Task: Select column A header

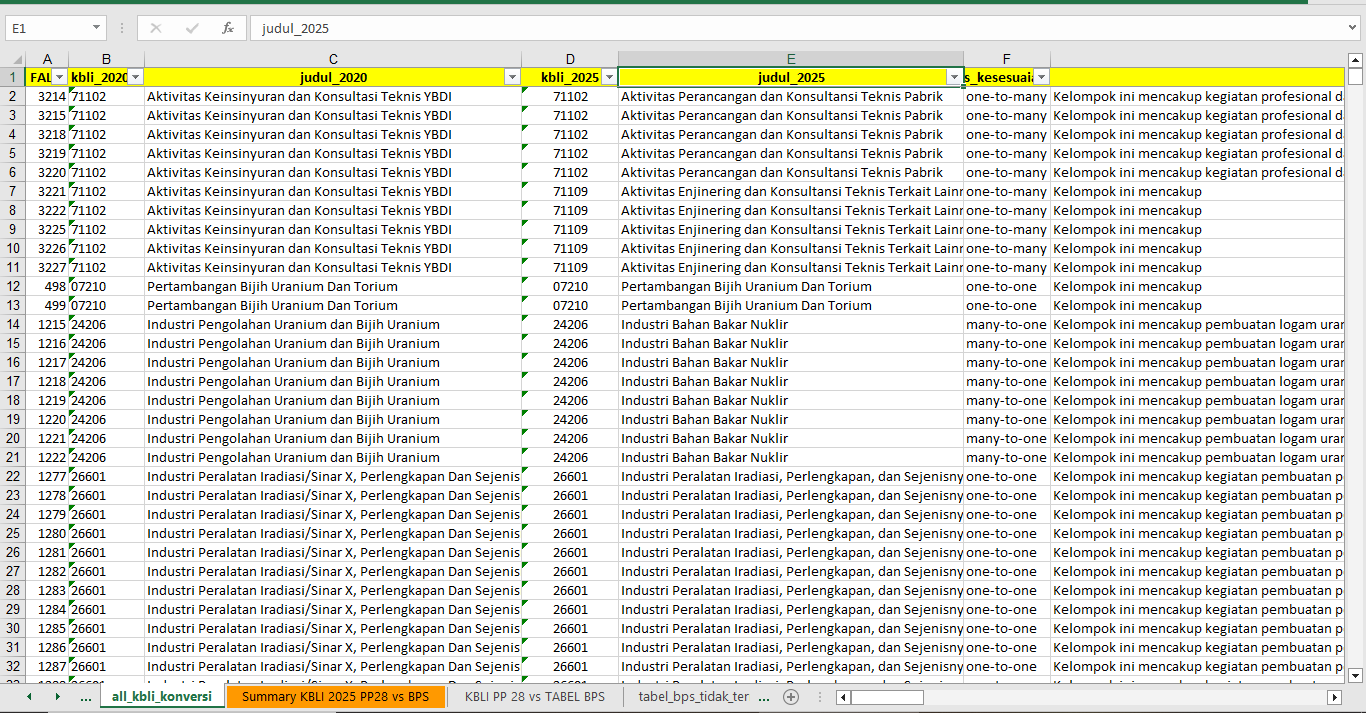Action: [47, 59]
